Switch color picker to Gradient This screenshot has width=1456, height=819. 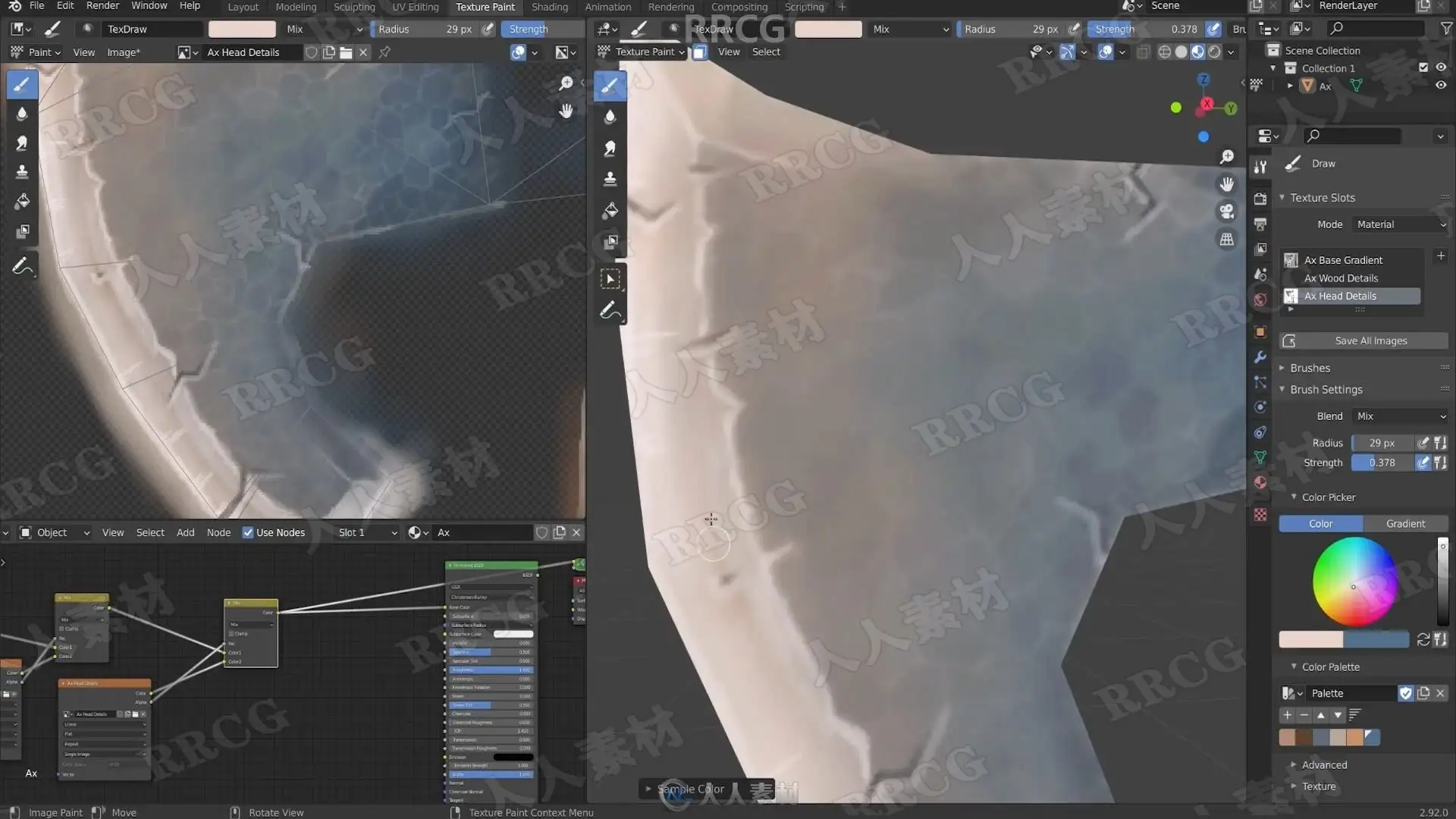tap(1405, 524)
